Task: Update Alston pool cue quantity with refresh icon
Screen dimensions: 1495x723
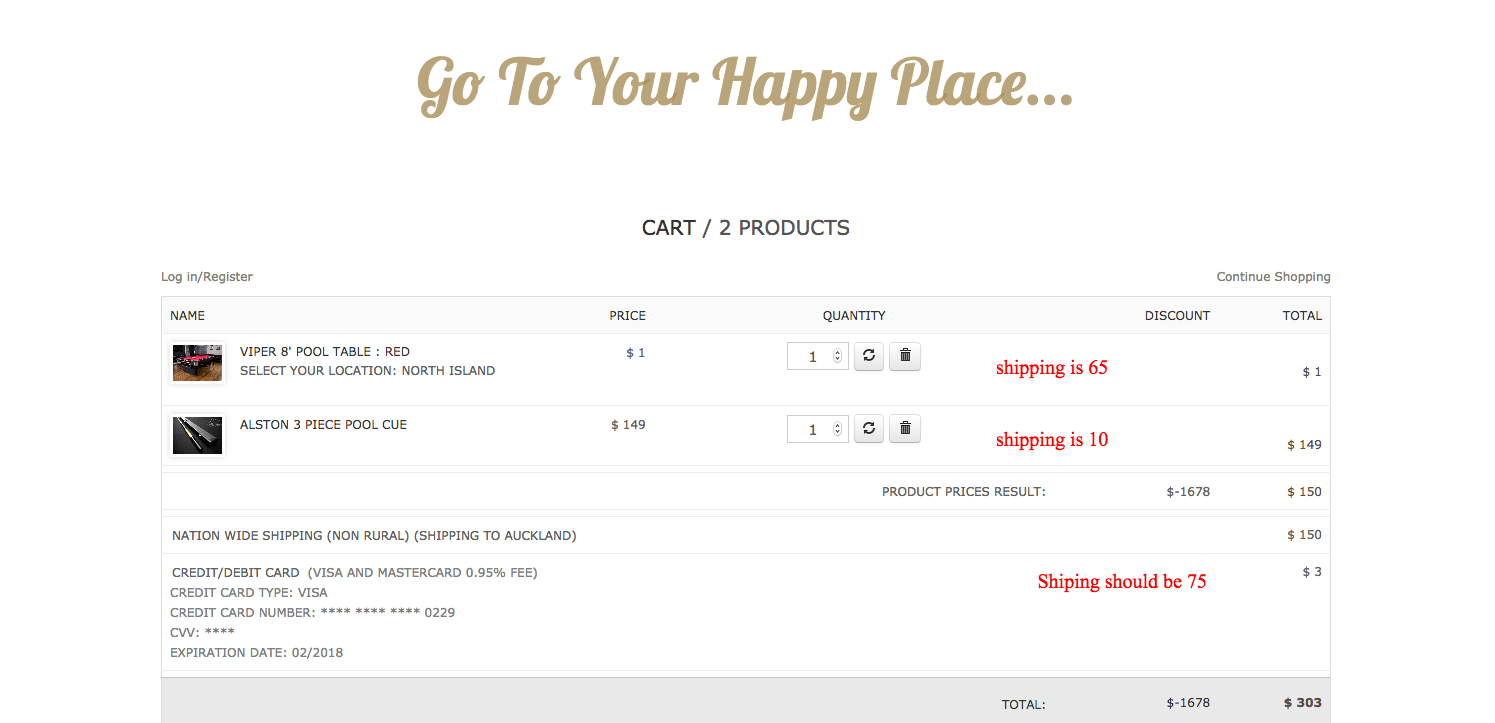Action: pyautogui.click(x=868, y=429)
